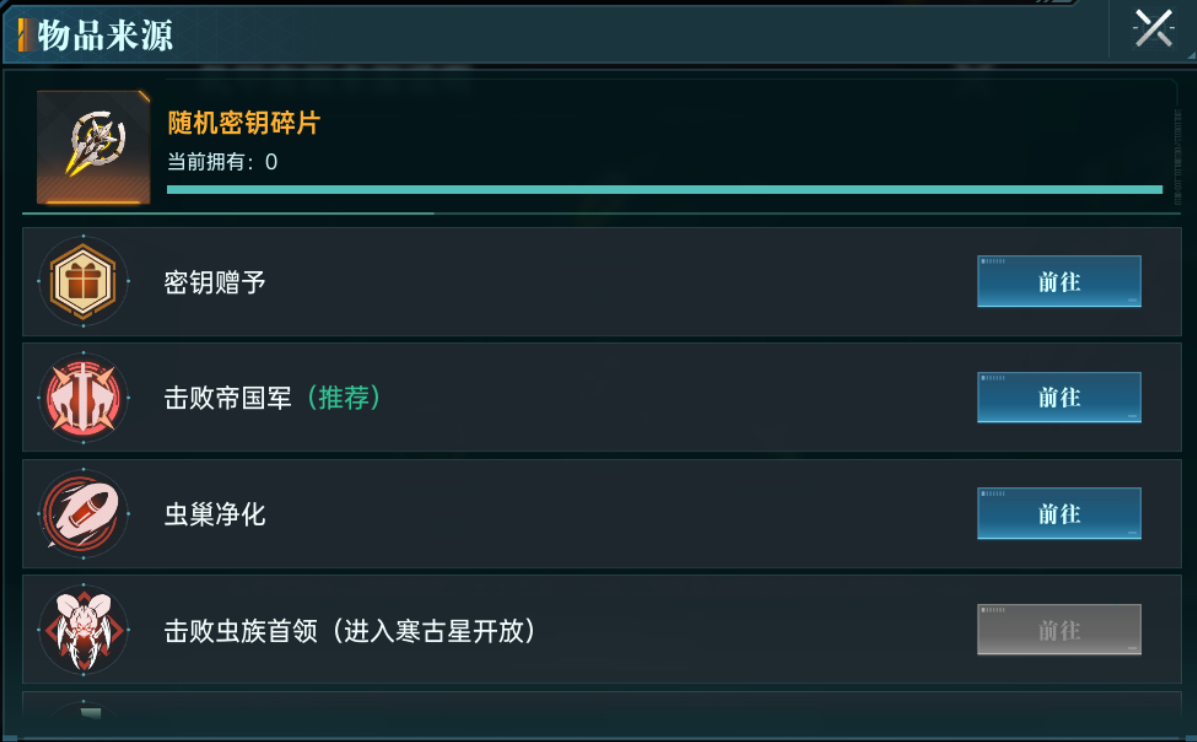Select the 击败帝国军 row label

[x=227, y=398]
